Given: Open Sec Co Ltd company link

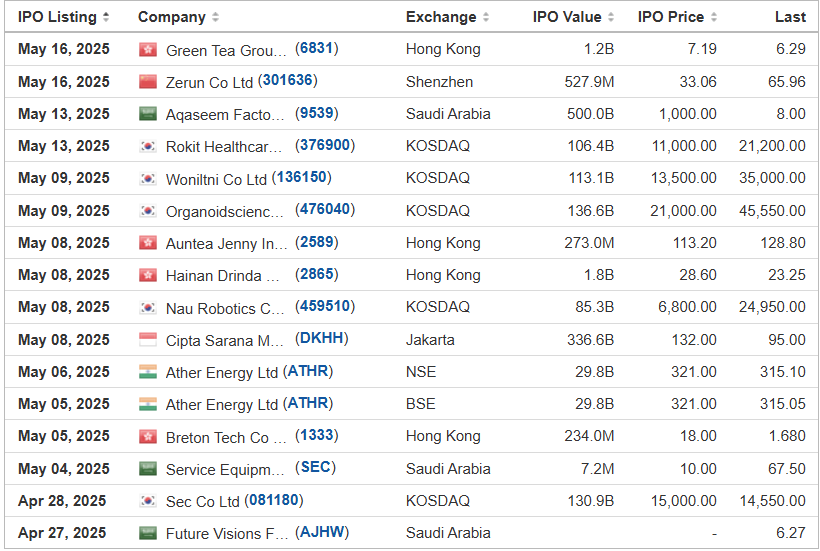Looking at the screenshot, I should [202, 502].
